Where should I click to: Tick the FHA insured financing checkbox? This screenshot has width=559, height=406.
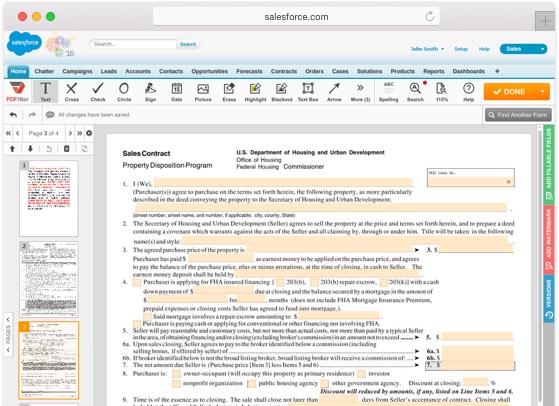pos(137,282)
